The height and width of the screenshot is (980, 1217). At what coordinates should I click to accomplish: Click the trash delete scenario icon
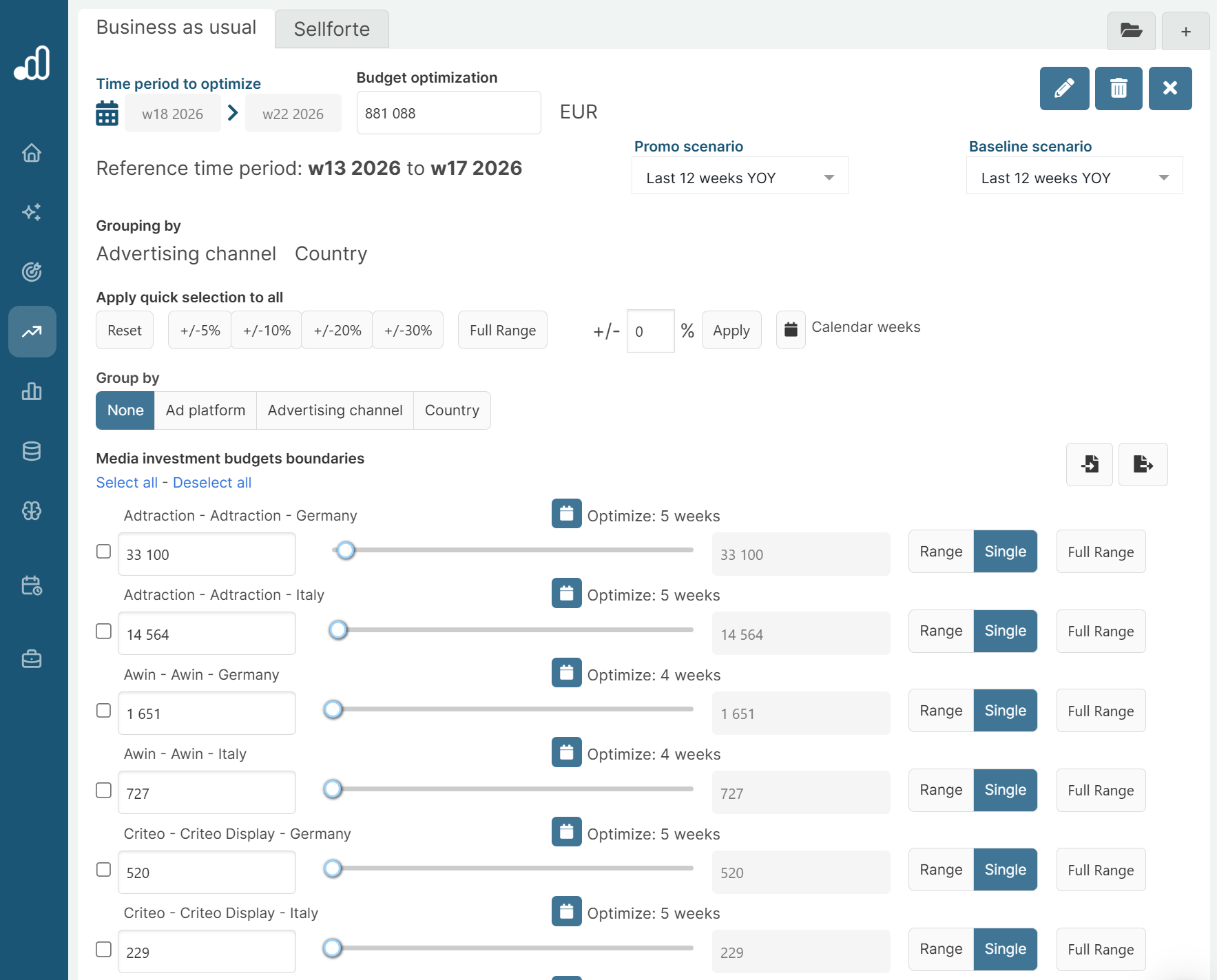coord(1118,88)
